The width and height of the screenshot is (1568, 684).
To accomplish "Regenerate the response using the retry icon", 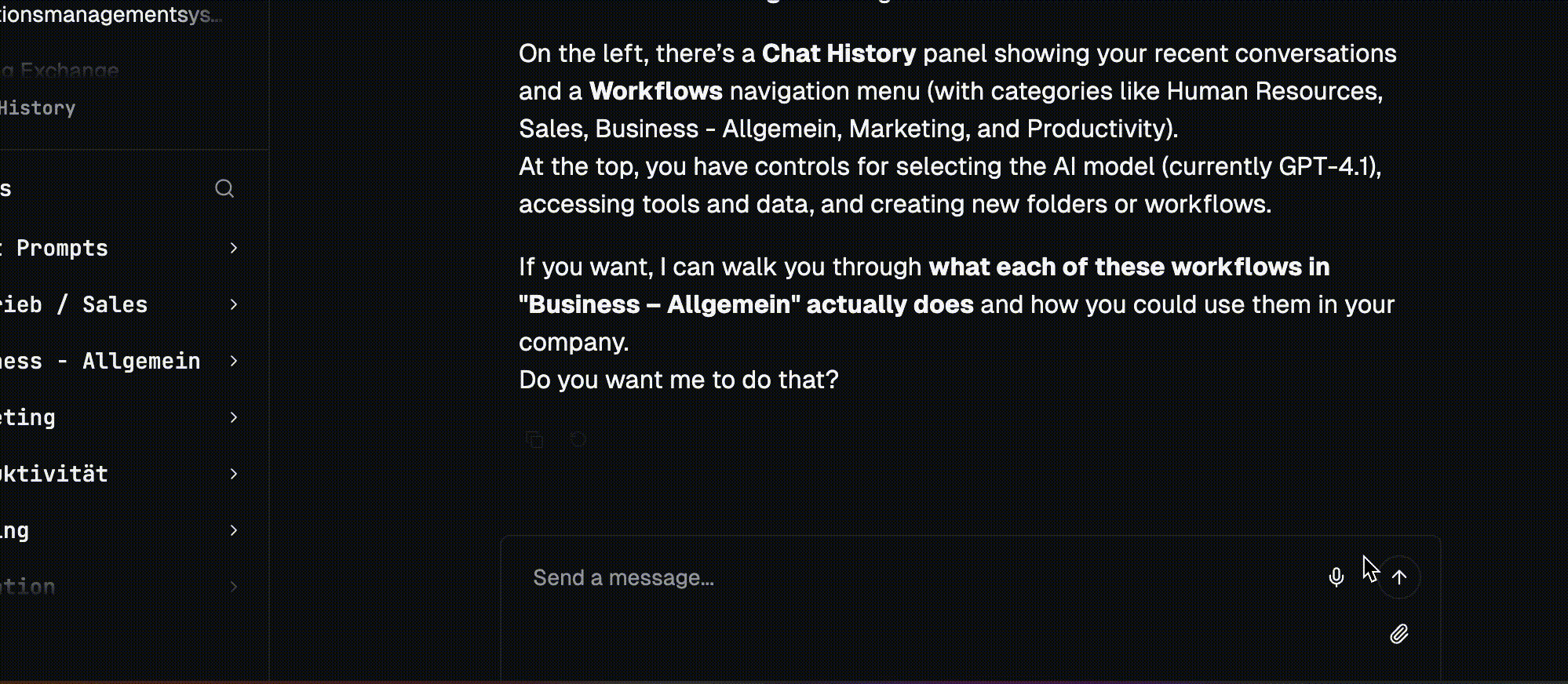I will (x=578, y=439).
